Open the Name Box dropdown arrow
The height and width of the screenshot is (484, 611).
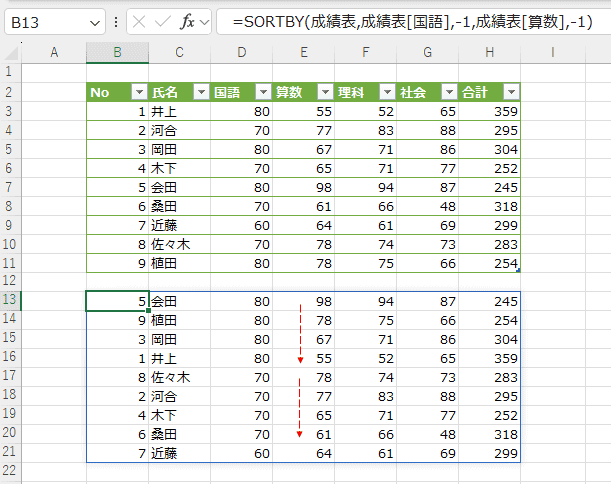(95, 21)
